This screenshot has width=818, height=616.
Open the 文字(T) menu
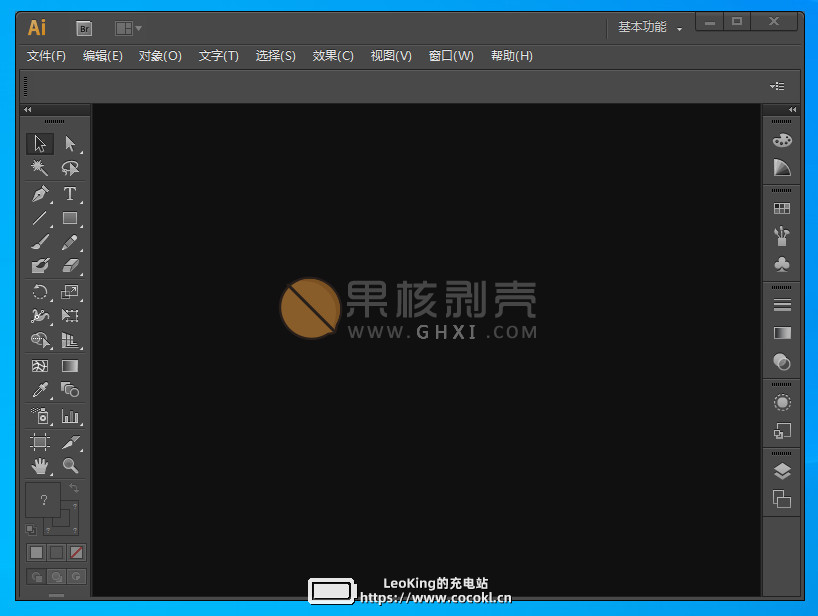pos(219,56)
